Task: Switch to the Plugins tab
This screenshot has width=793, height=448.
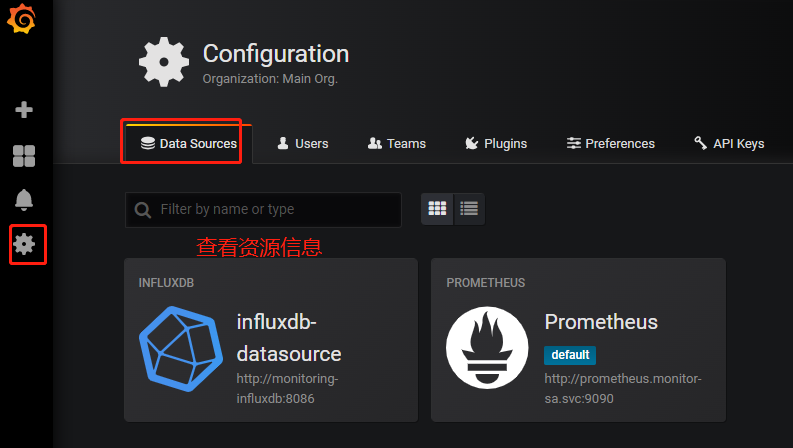Action: [x=496, y=144]
